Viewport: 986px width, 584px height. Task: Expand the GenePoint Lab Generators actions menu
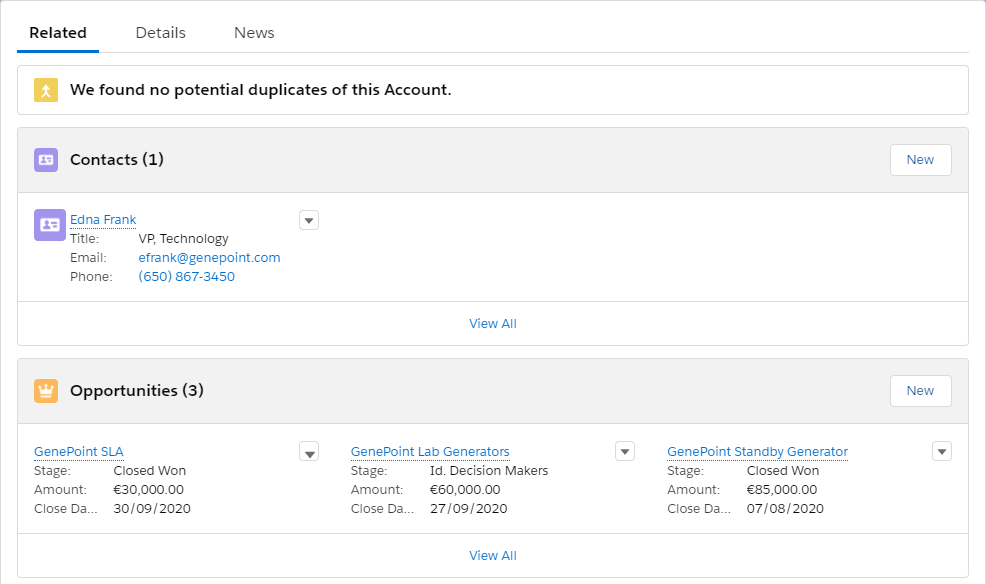(x=625, y=452)
